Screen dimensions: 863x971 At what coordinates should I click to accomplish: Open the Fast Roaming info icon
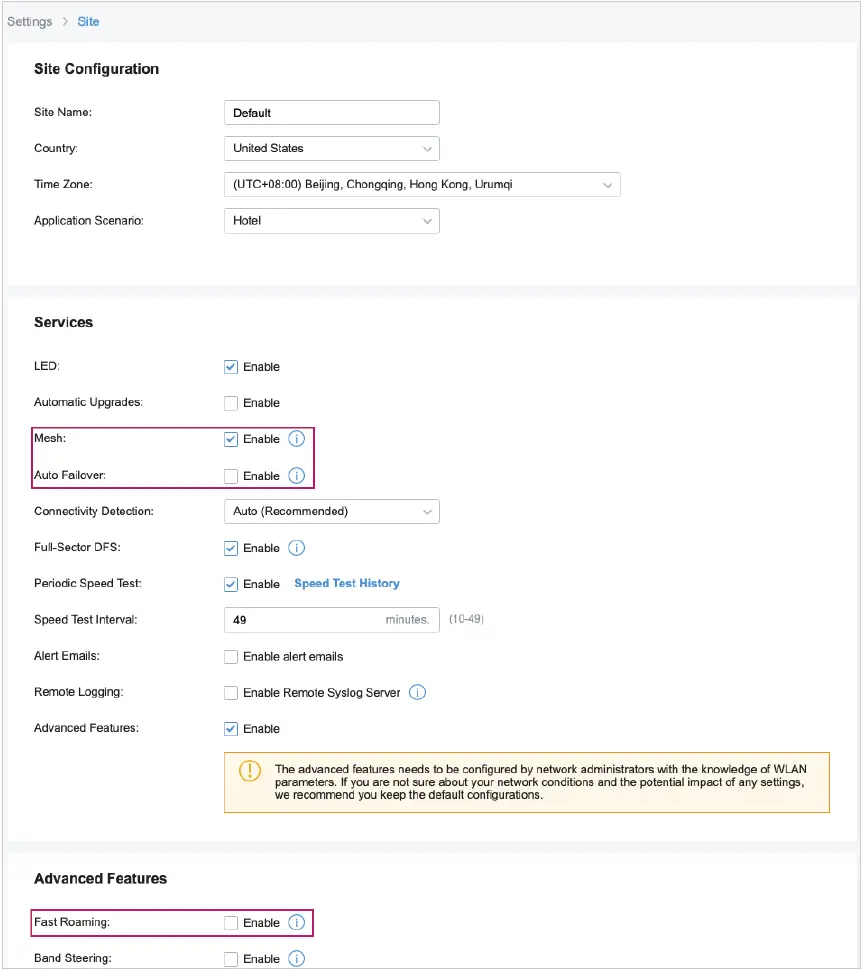coord(297,922)
